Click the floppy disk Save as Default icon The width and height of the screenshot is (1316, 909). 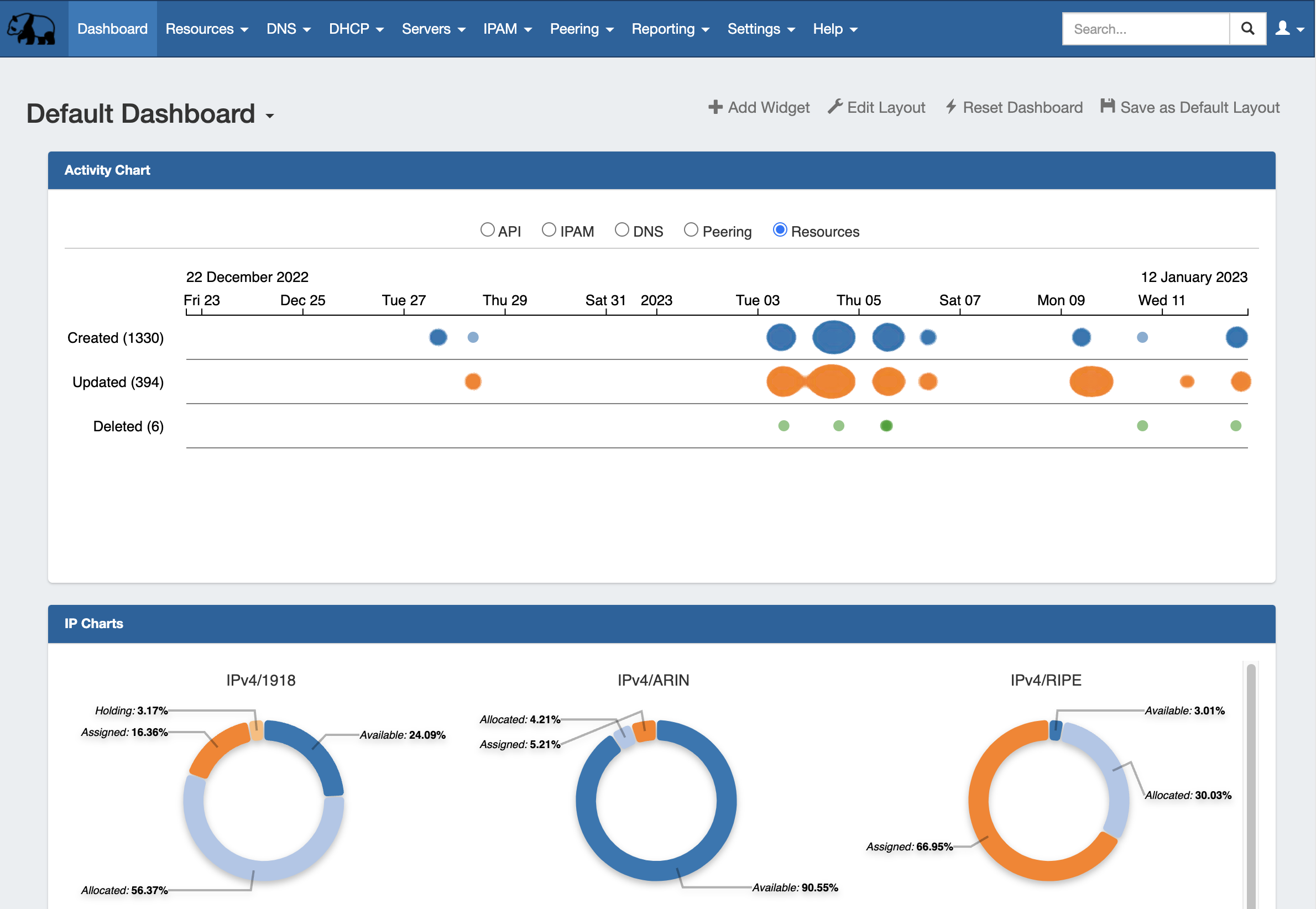click(1107, 106)
